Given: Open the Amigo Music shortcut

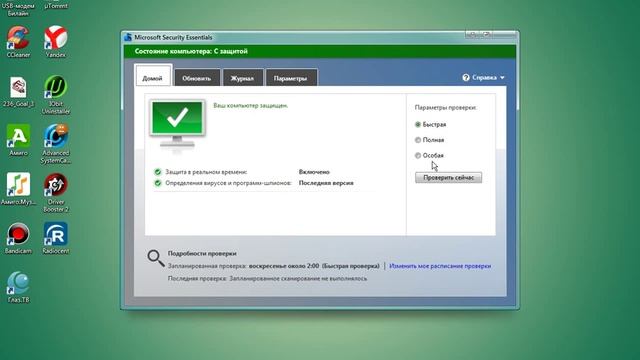Looking at the screenshot, I should point(18,189).
